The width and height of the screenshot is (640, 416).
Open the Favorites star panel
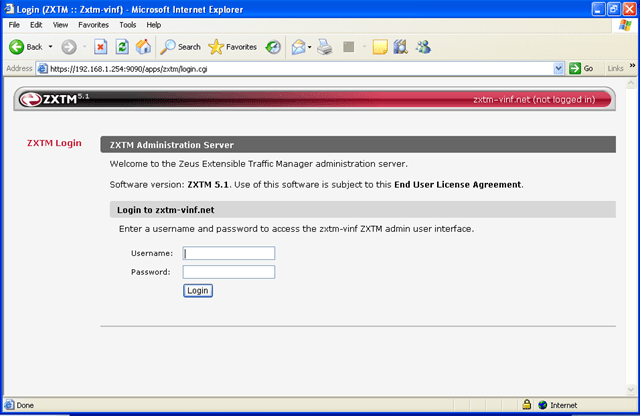tap(232, 47)
